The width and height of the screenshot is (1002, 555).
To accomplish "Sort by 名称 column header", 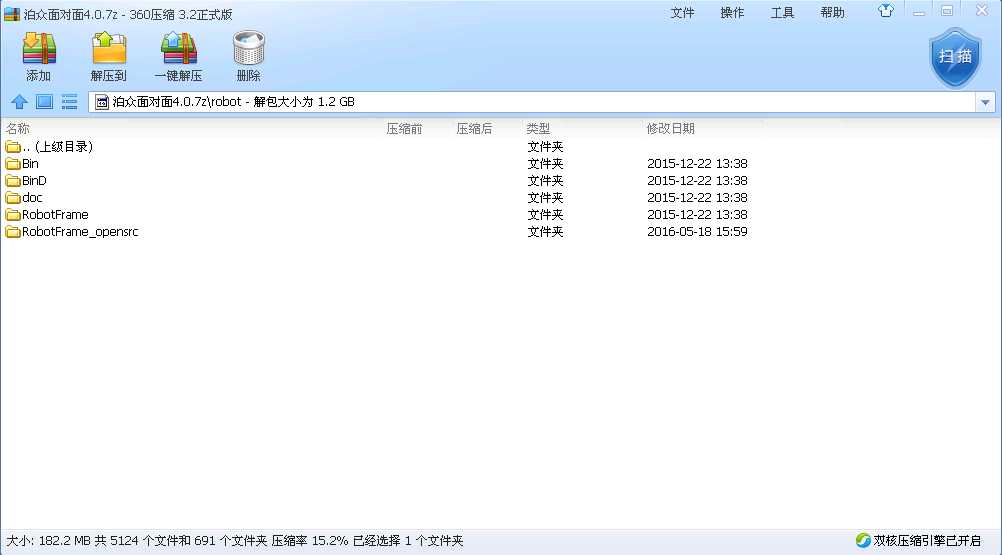I will point(18,128).
